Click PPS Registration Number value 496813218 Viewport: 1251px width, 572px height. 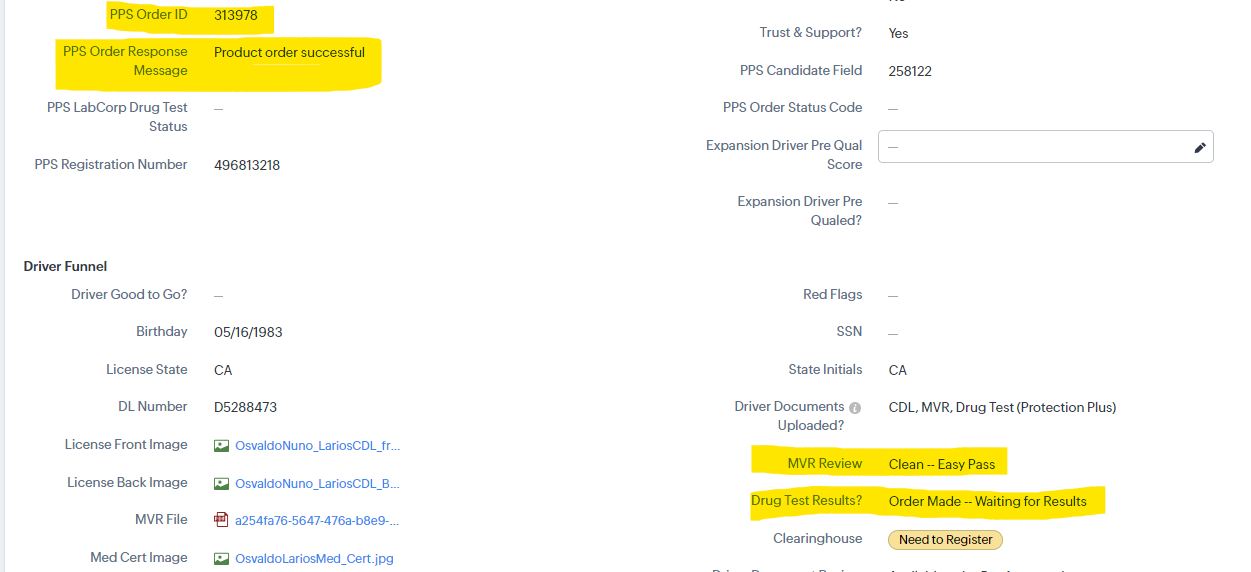click(x=247, y=165)
